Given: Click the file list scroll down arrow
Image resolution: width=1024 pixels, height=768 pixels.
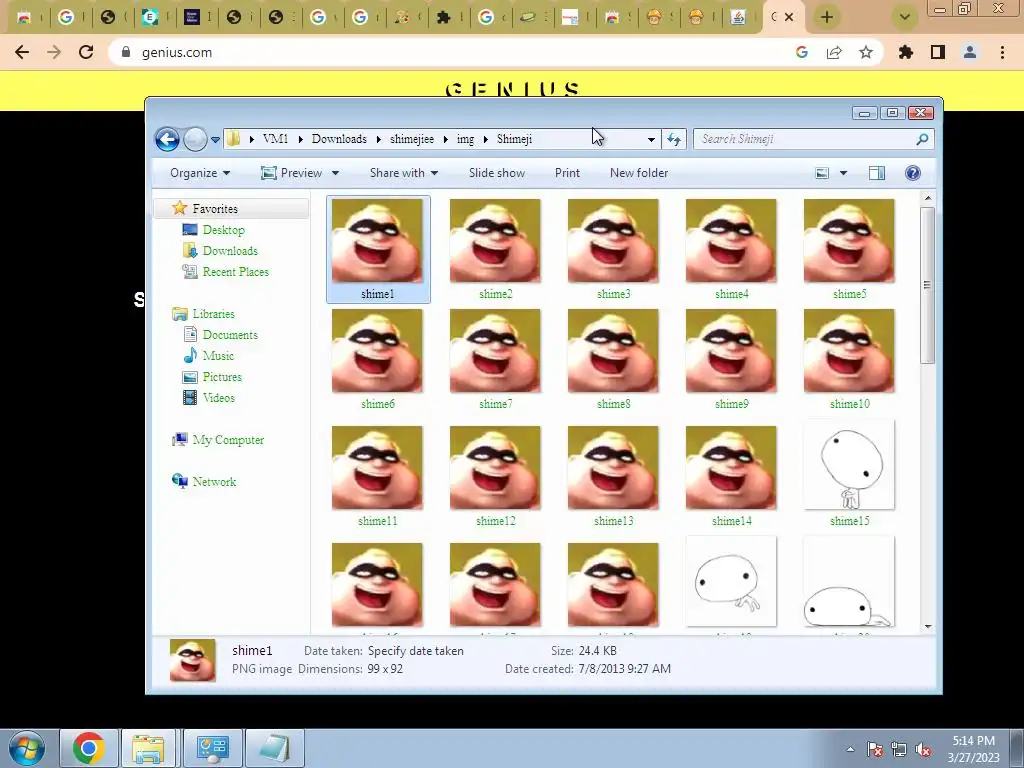Looking at the screenshot, I should pyautogui.click(x=927, y=627).
